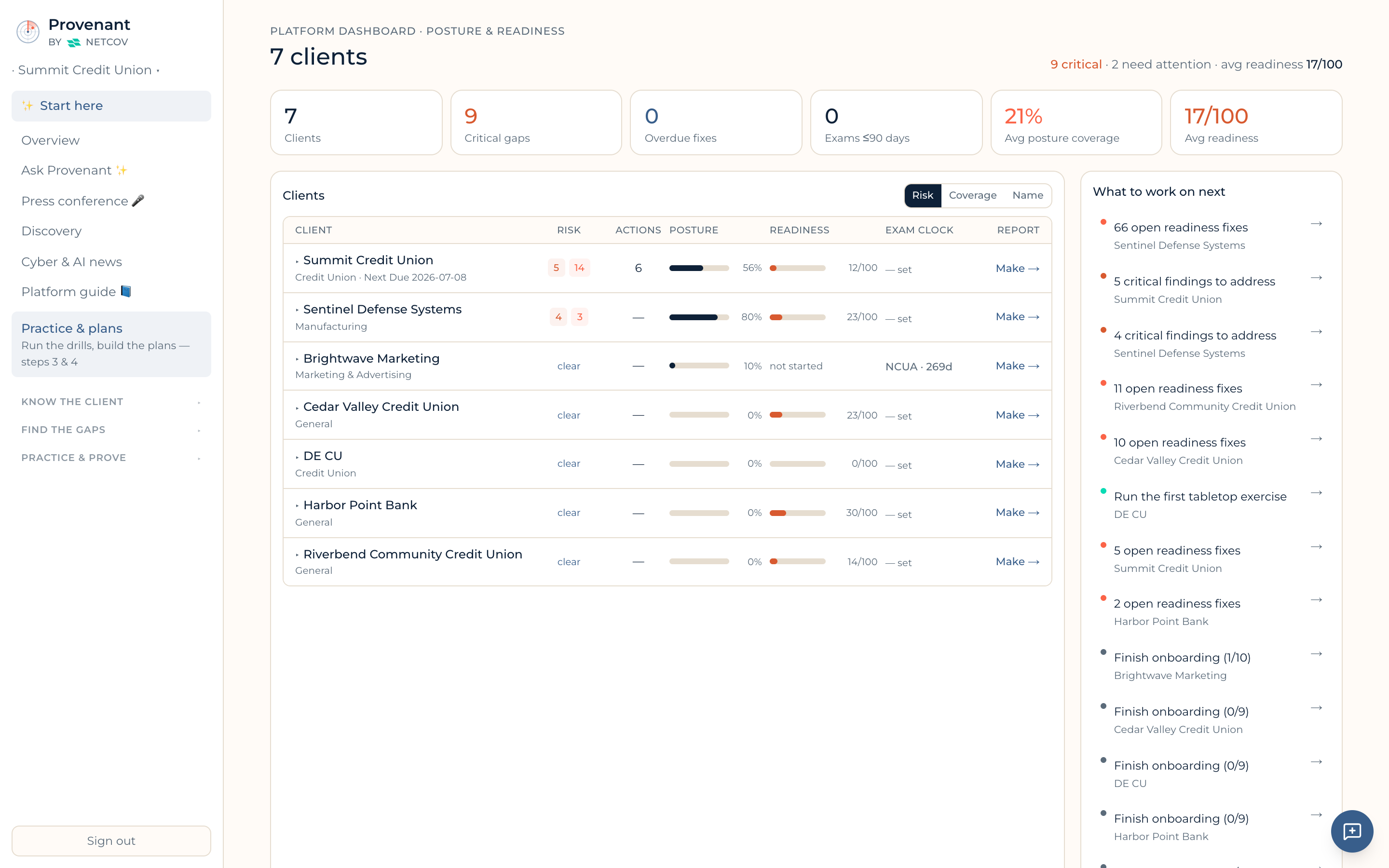Open the Avg posture coverage 21% card
The height and width of the screenshot is (868, 1389).
[x=1076, y=122]
